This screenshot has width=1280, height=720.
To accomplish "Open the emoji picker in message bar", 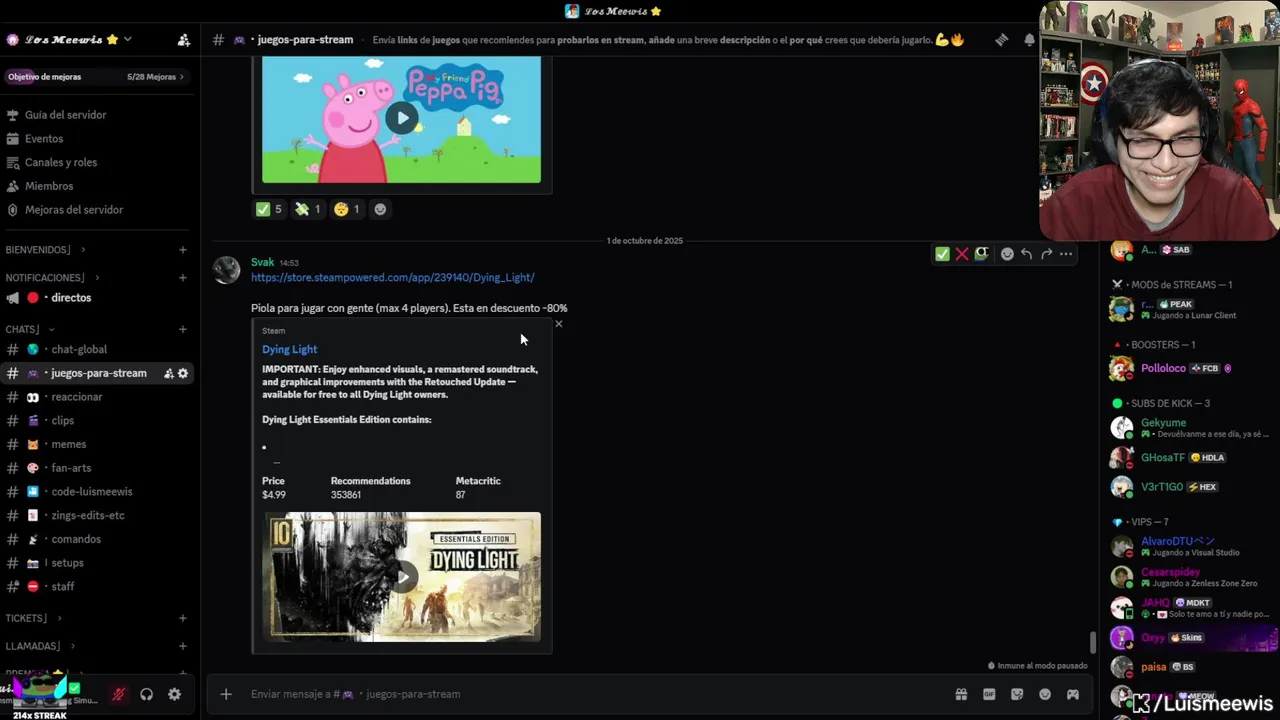I will [1045, 694].
